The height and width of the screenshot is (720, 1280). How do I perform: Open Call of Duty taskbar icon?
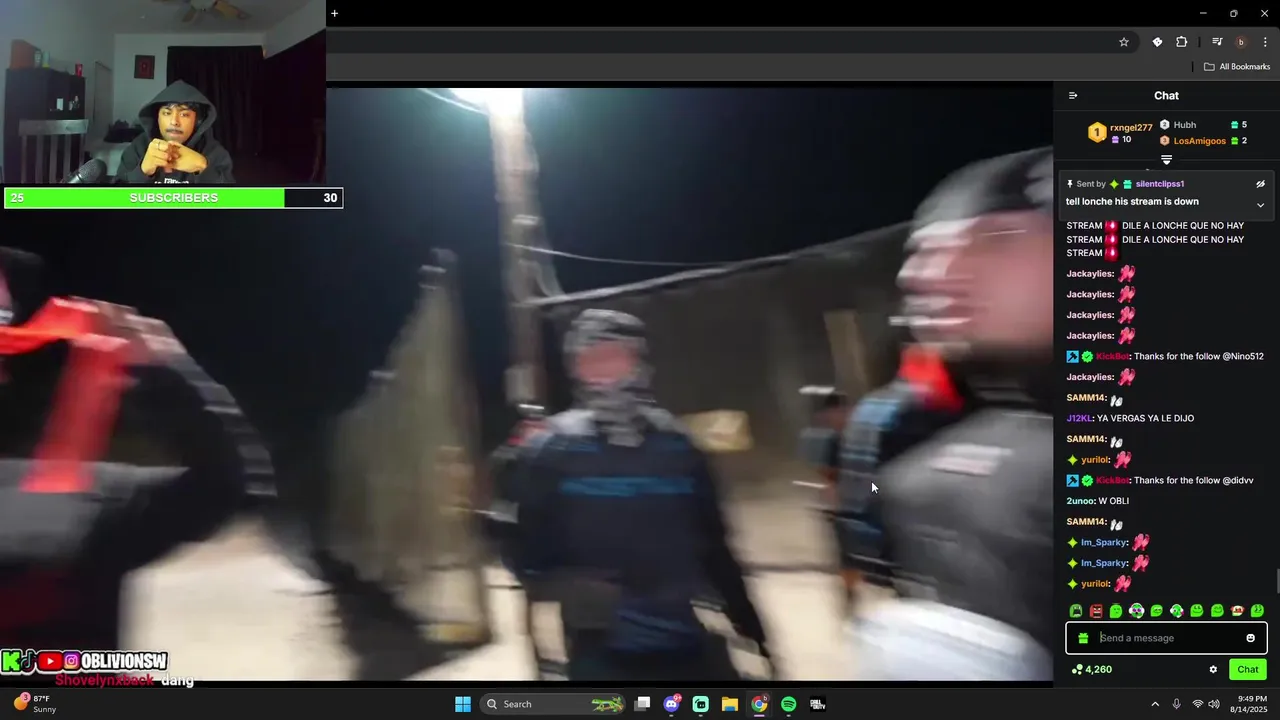coord(817,704)
